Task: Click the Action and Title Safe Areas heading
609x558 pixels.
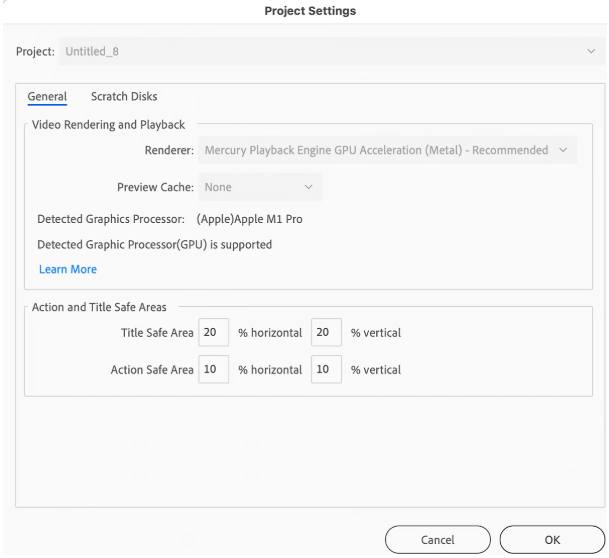Action: (99, 307)
